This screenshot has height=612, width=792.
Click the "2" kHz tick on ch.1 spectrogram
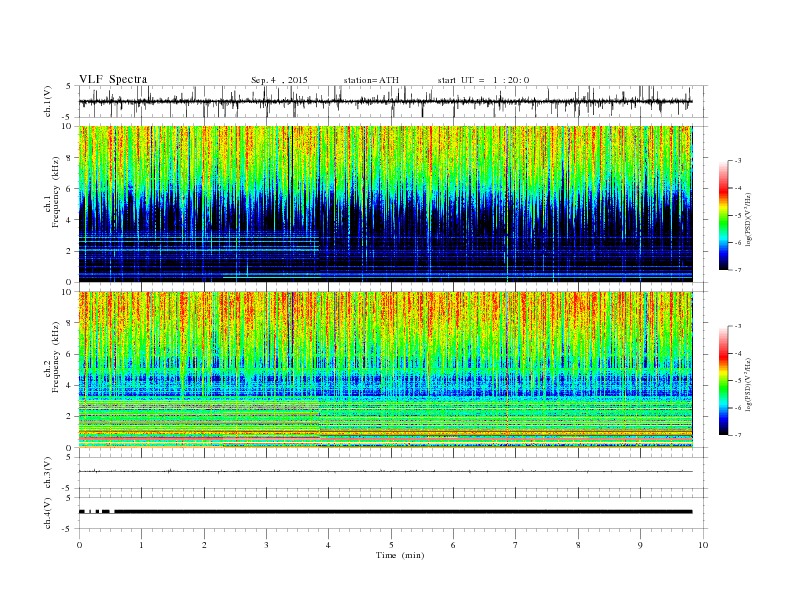tap(70, 251)
